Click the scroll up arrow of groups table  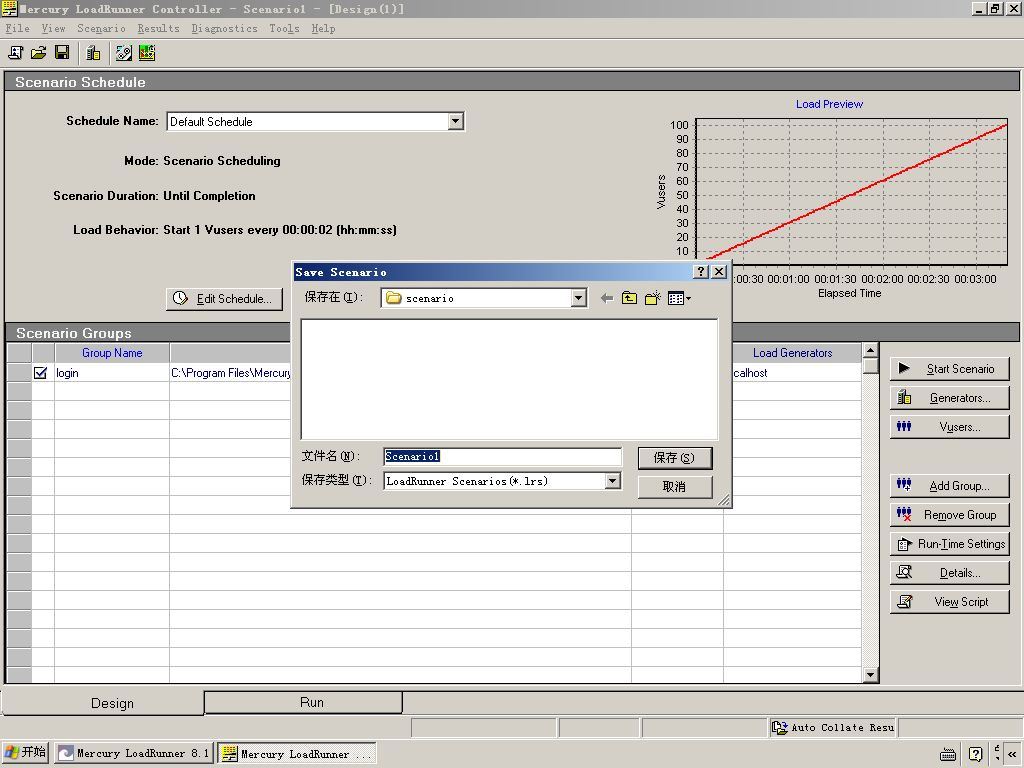(870, 351)
